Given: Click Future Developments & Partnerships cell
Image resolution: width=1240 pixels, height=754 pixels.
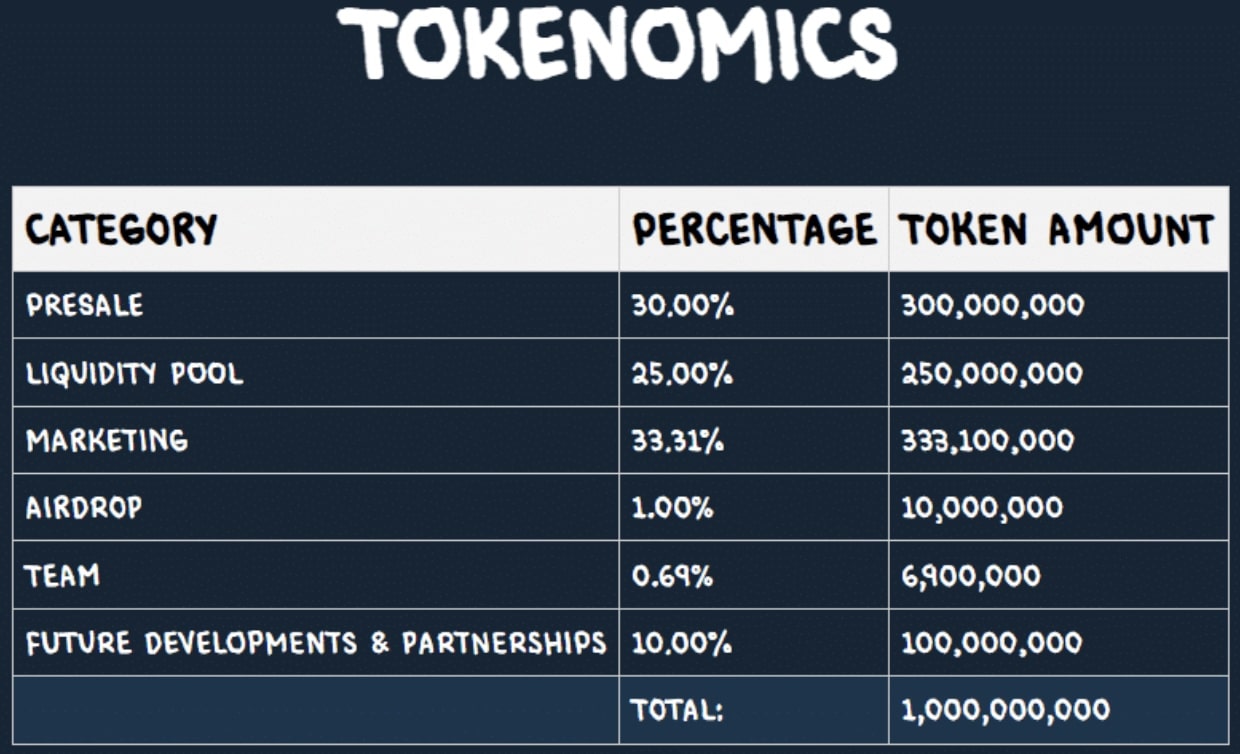Looking at the screenshot, I should pos(316,642).
